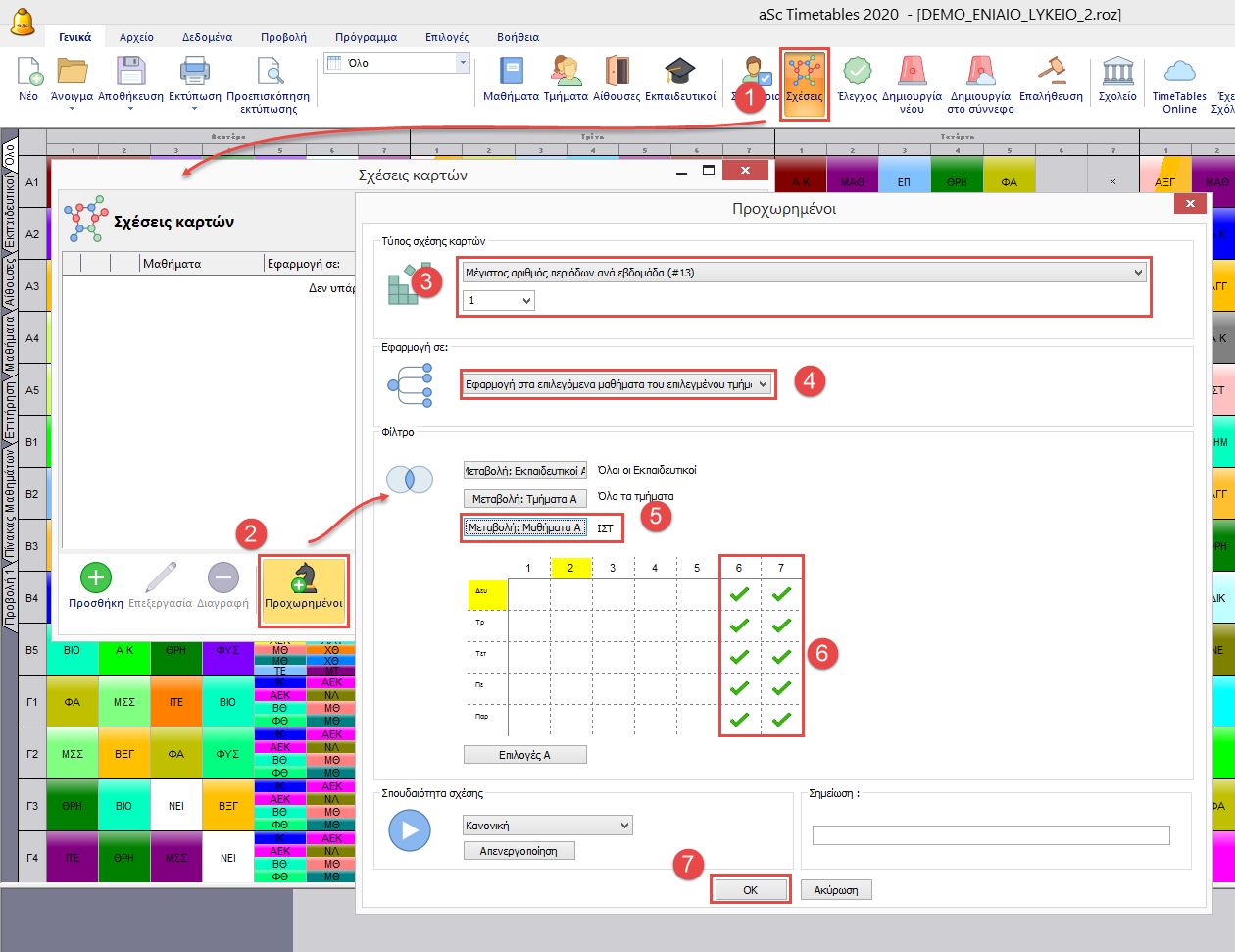Switch to the Δεδομένα ribbon tab

click(207, 37)
